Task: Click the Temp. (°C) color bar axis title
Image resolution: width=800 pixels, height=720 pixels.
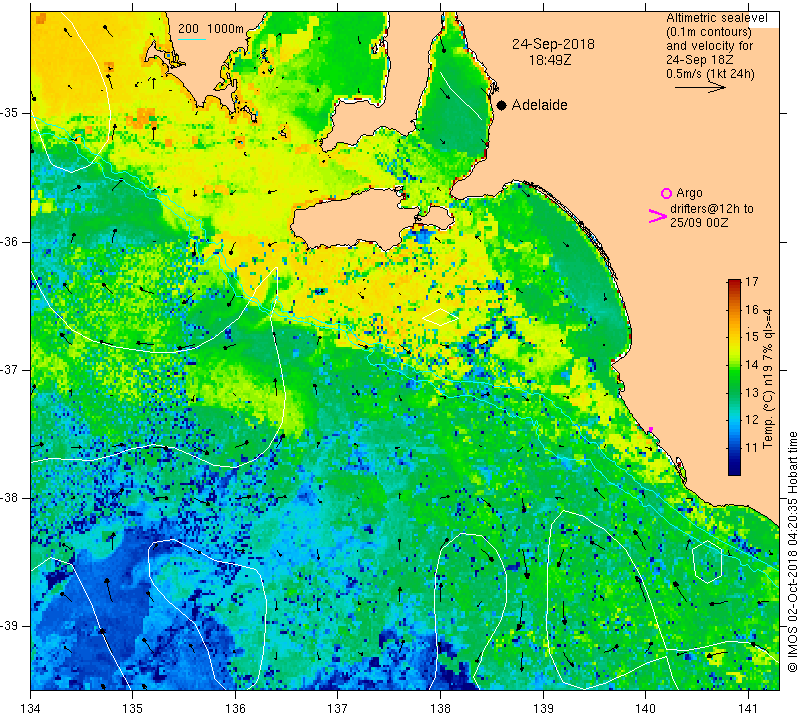Action: point(768,378)
